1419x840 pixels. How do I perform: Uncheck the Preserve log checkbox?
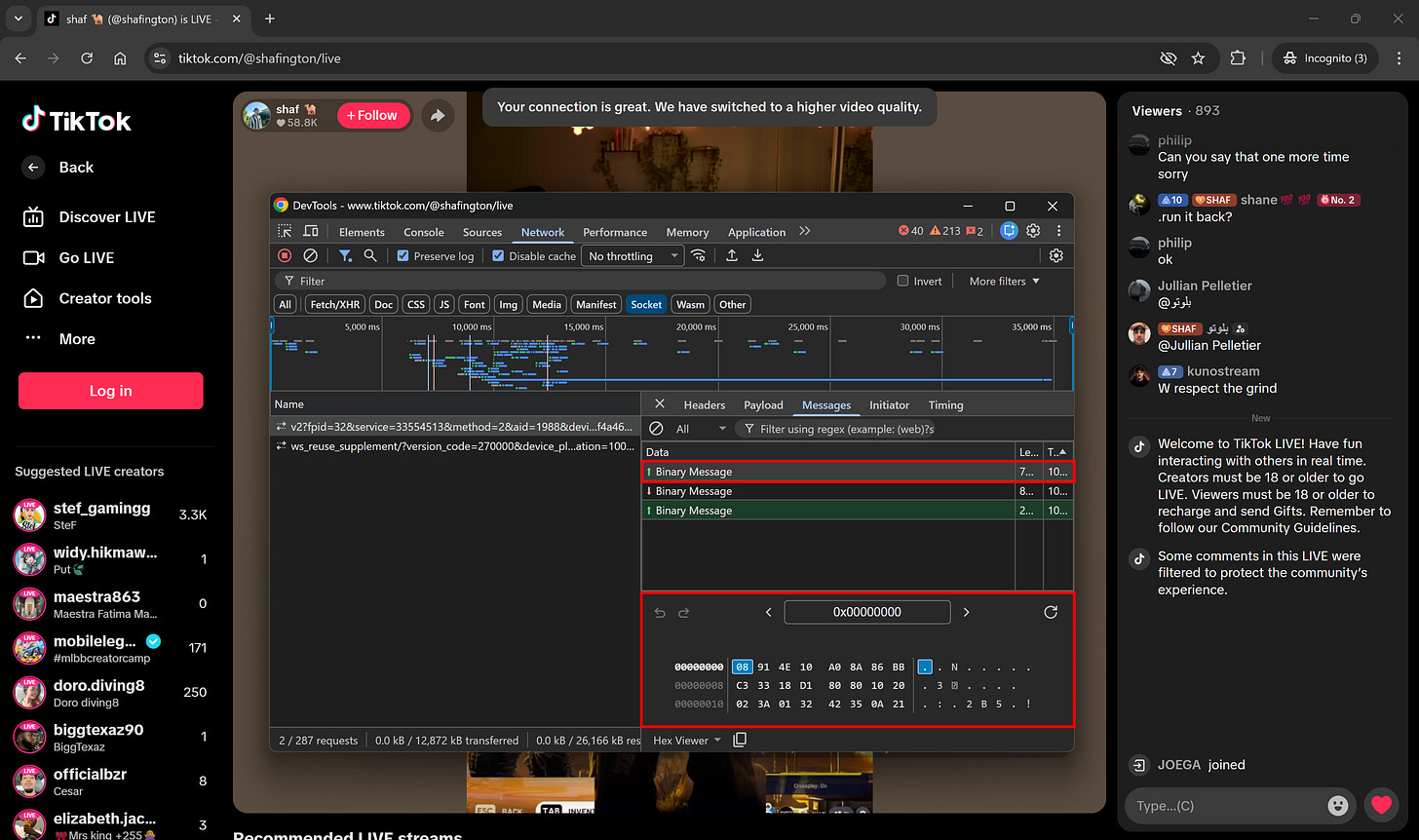403,256
